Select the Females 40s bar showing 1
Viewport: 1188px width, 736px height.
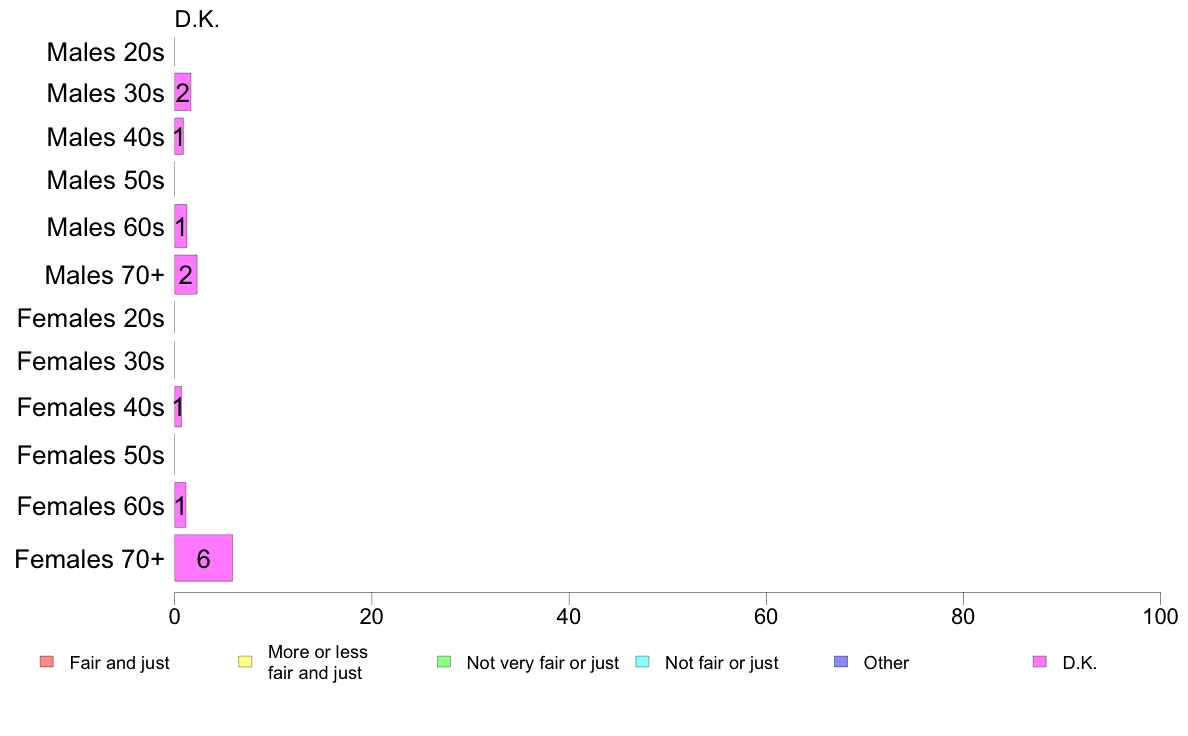coord(178,407)
